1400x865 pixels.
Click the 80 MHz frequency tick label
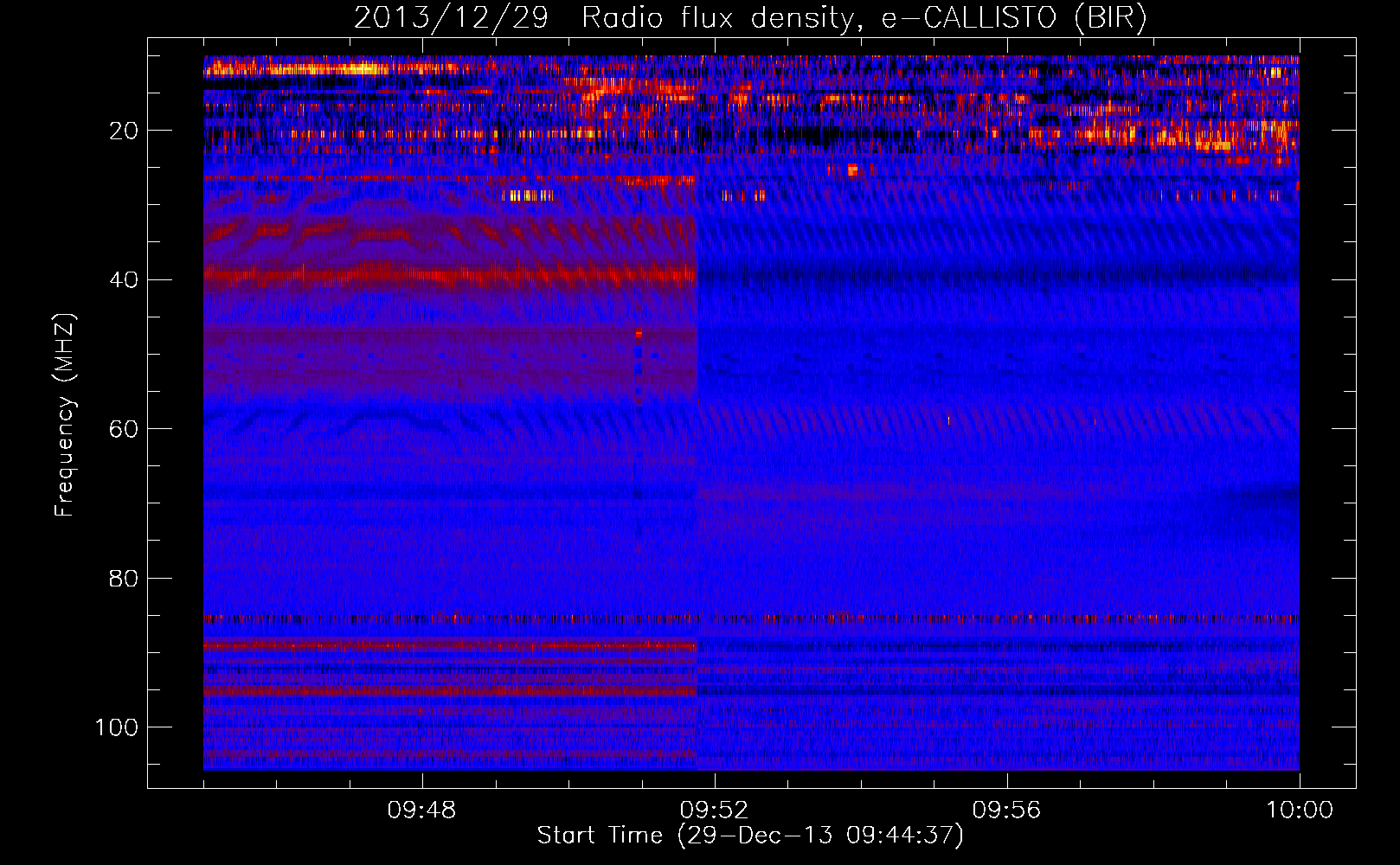124,579
